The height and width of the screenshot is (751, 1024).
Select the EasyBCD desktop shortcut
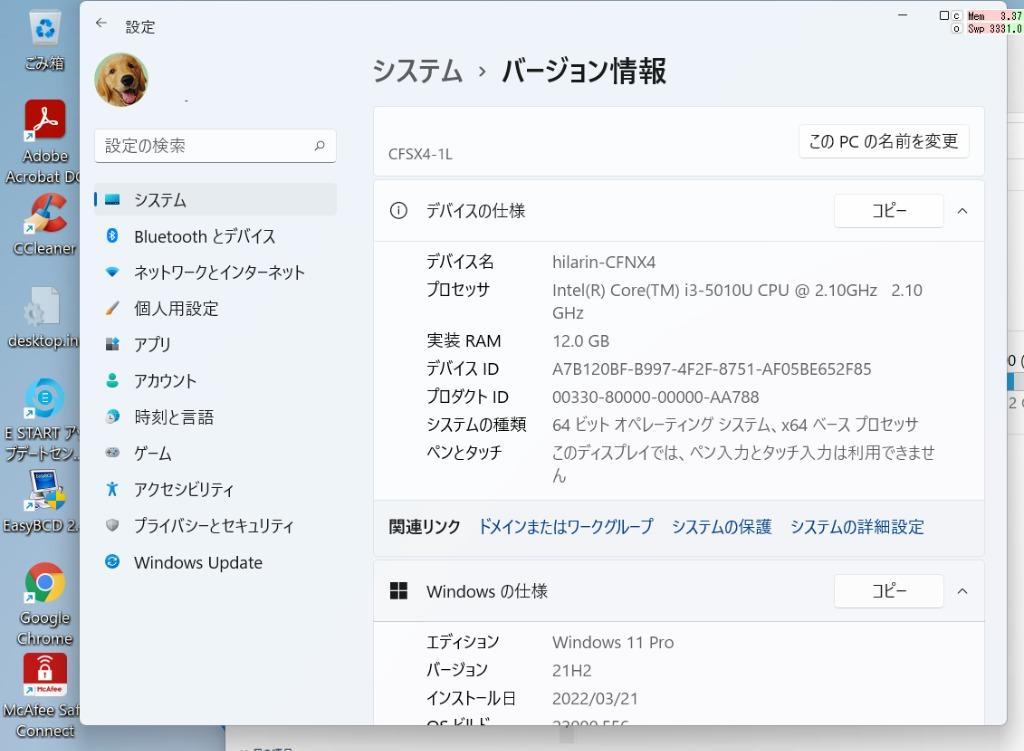[x=42, y=502]
